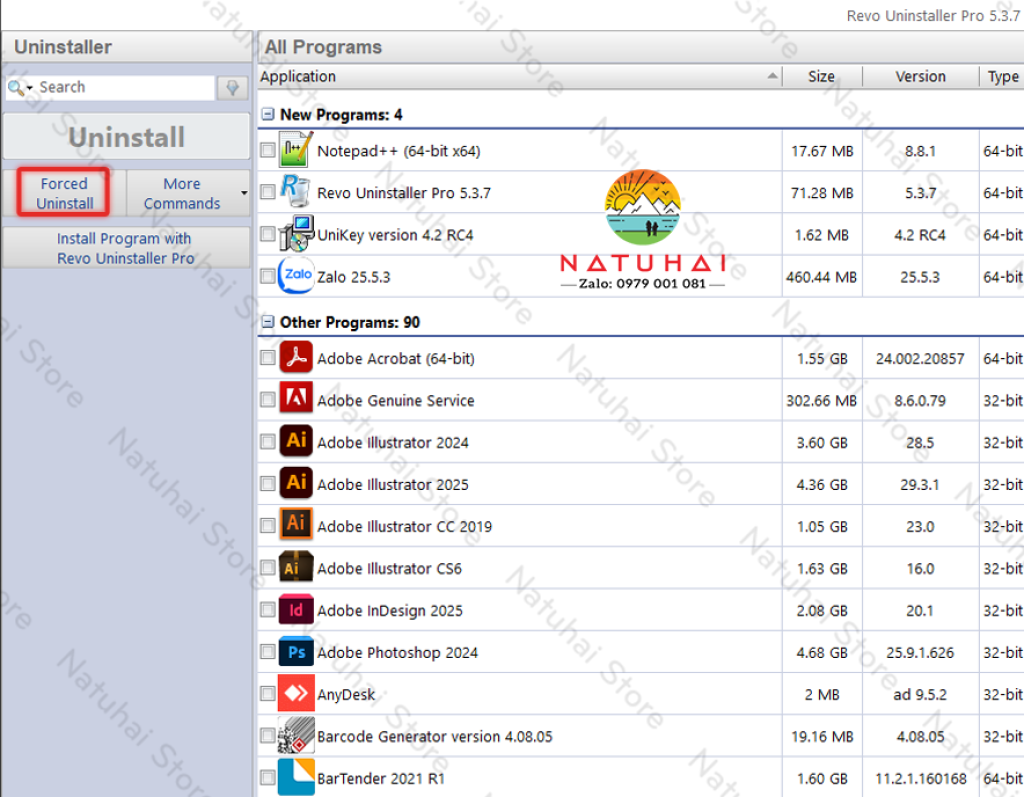This screenshot has width=1024, height=797.
Task: Check the Adobe Illustrator CS6 checkbox
Action: (x=267, y=568)
